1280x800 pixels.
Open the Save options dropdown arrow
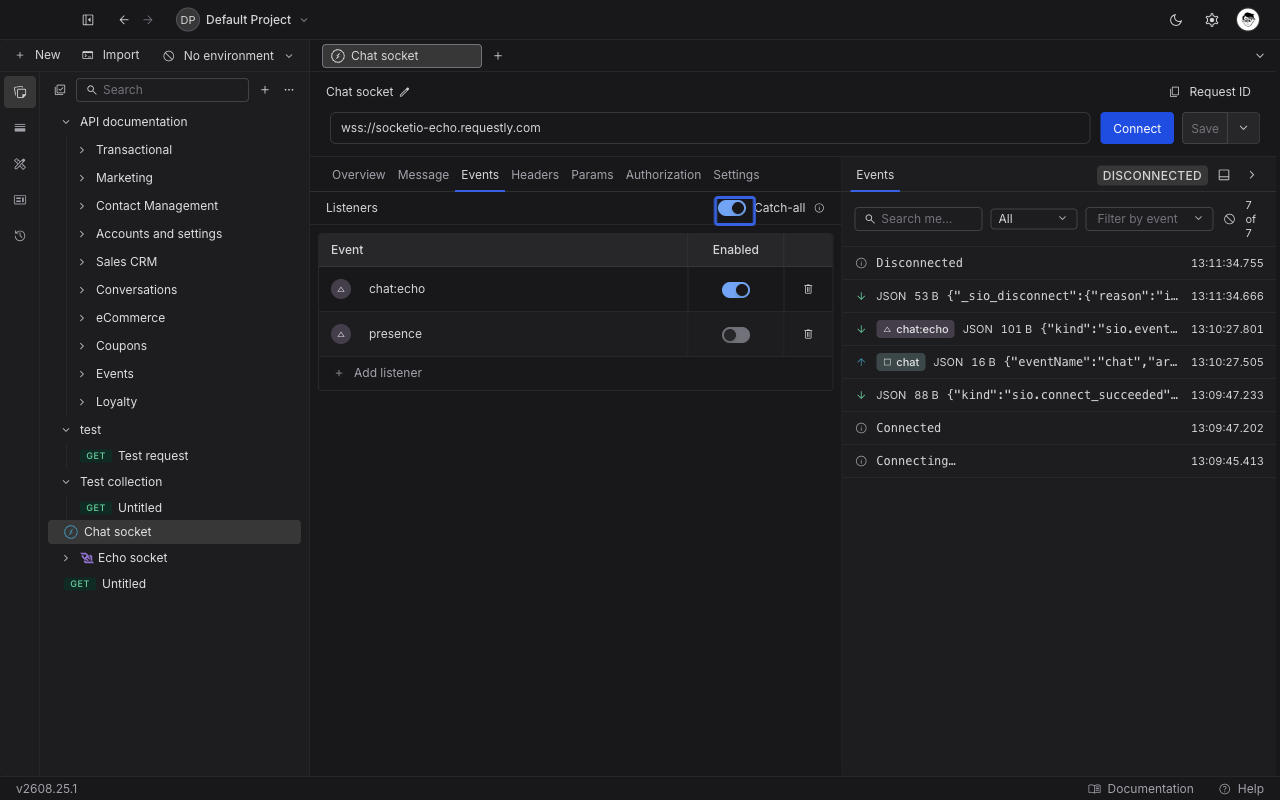point(1244,128)
